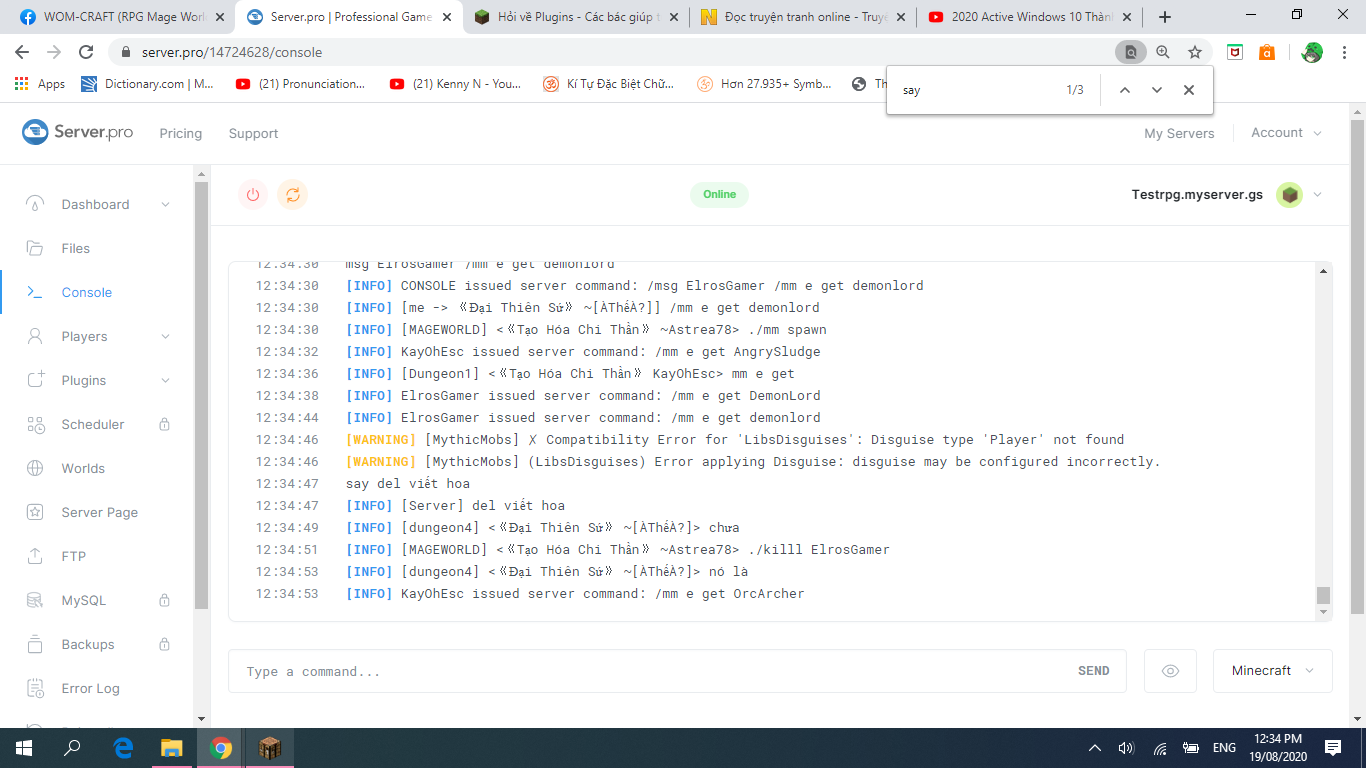Switch to the 2020 Active Windows 10 tab
The width and height of the screenshot is (1366, 768).
(x=1028, y=17)
